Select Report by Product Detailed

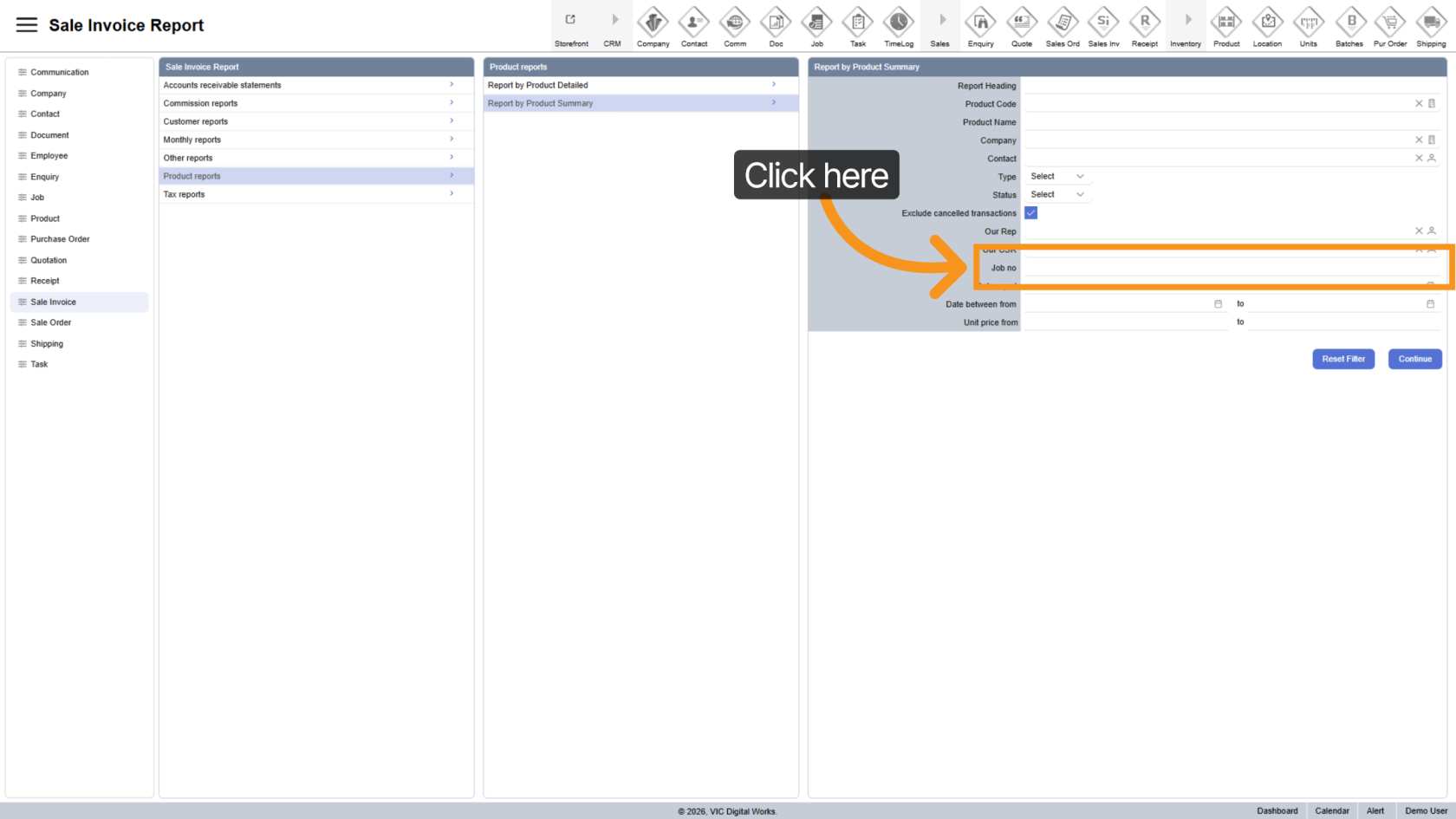point(640,85)
